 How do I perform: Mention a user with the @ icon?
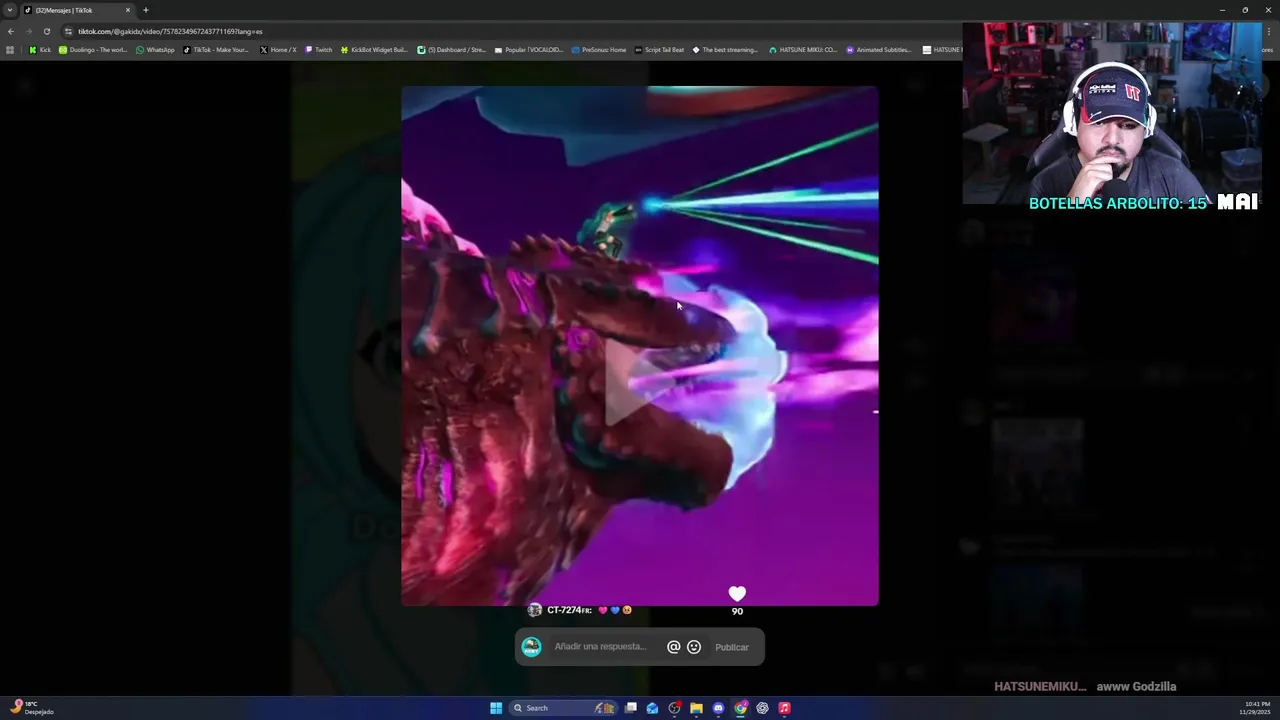pyautogui.click(x=673, y=647)
